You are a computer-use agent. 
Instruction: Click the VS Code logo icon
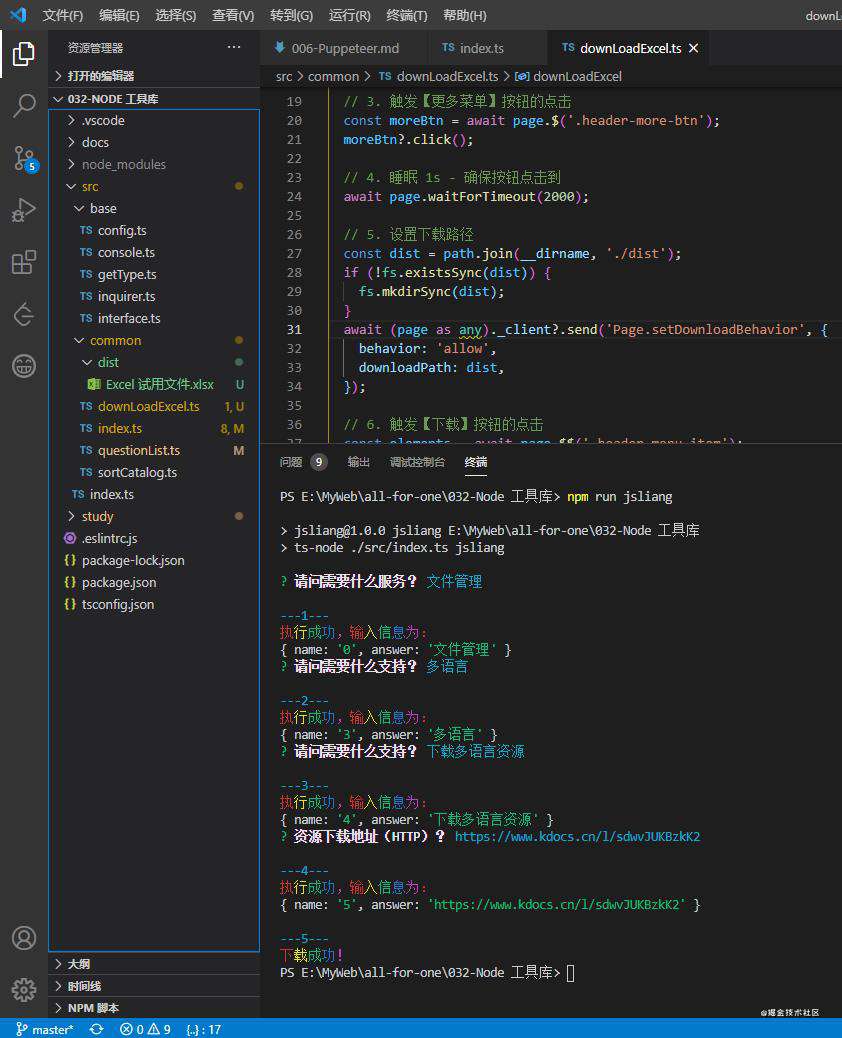click(x=18, y=15)
